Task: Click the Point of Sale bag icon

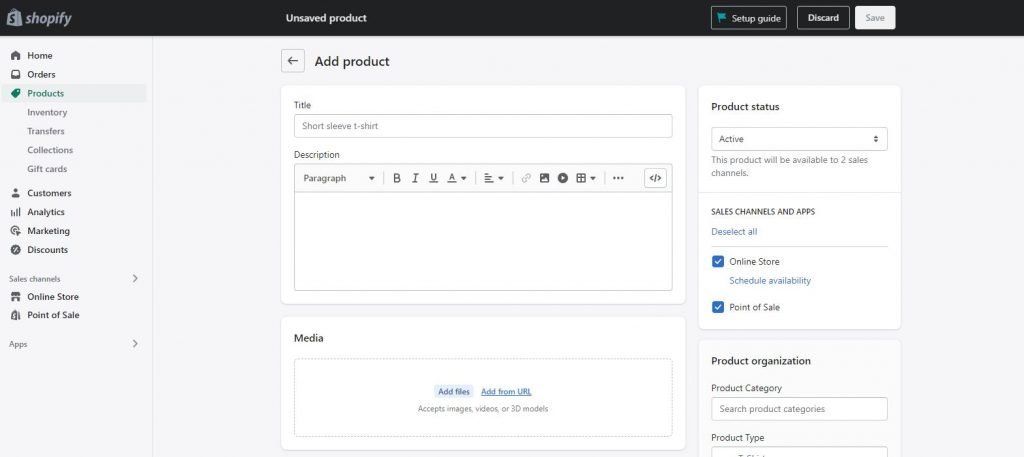Action: click(16, 315)
